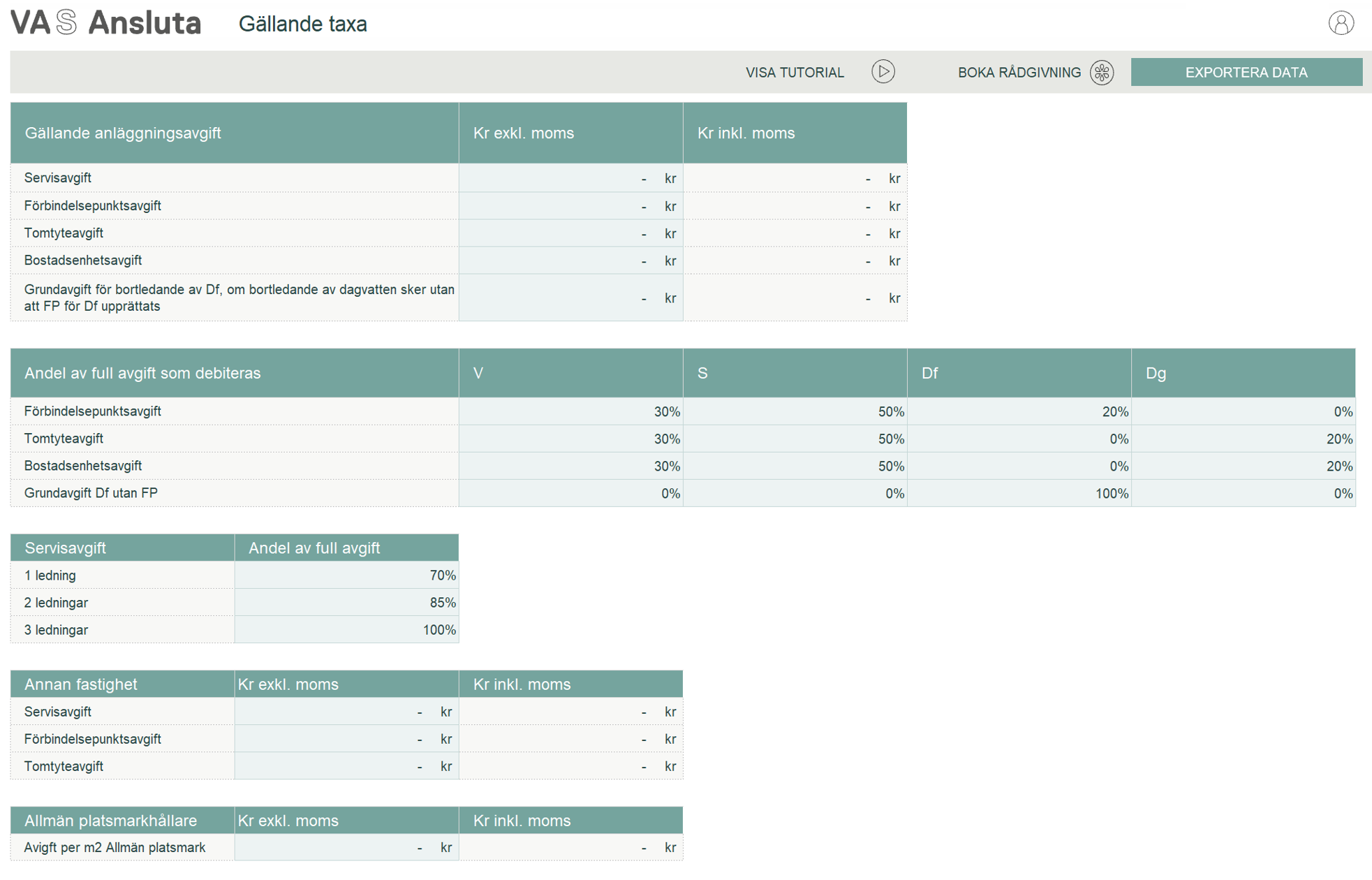Select the Gällande taxa page title
This screenshot has width=1372, height=880.
click(302, 24)
